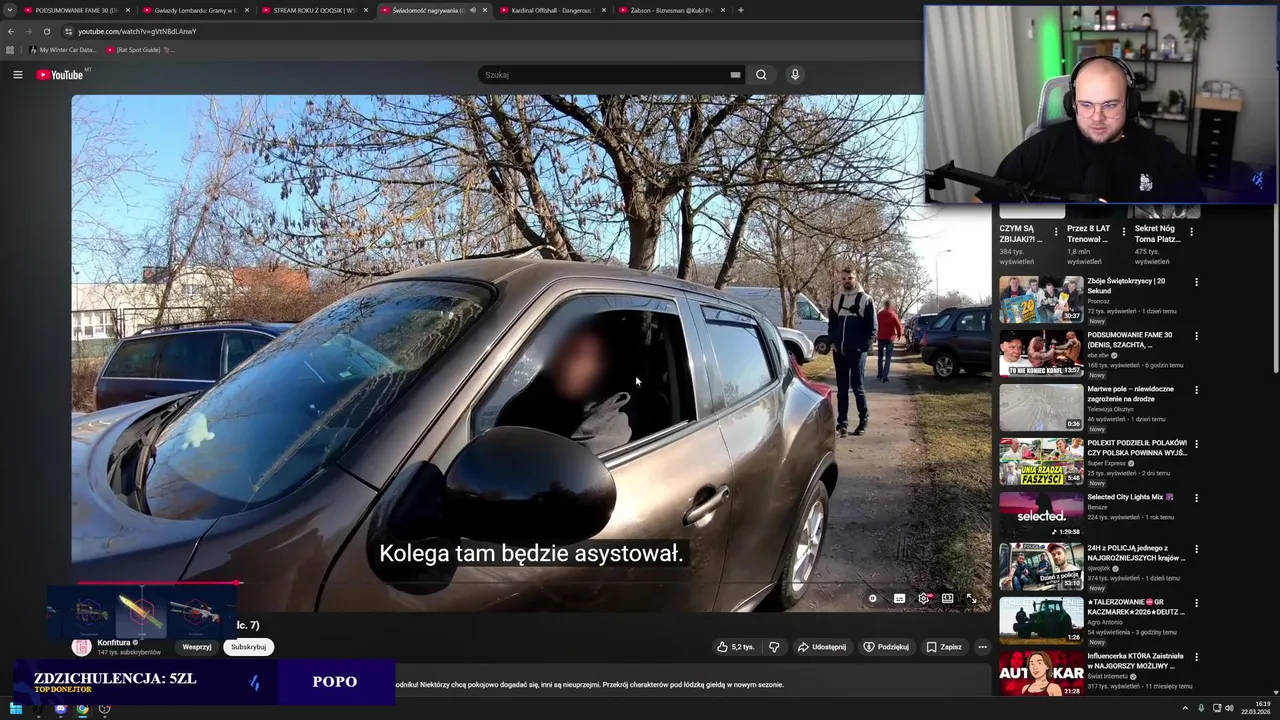The width and height of the screenshot is (1280, 720).
Task: Start voice search with the microphone
Action: tap(795, 75)
